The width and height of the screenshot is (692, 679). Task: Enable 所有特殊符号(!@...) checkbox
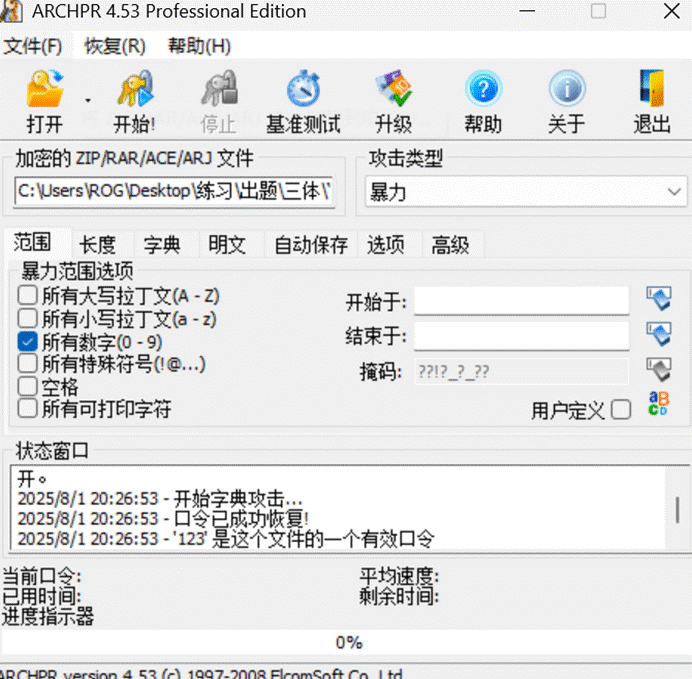pyautogui.click(x=27, y=364)
